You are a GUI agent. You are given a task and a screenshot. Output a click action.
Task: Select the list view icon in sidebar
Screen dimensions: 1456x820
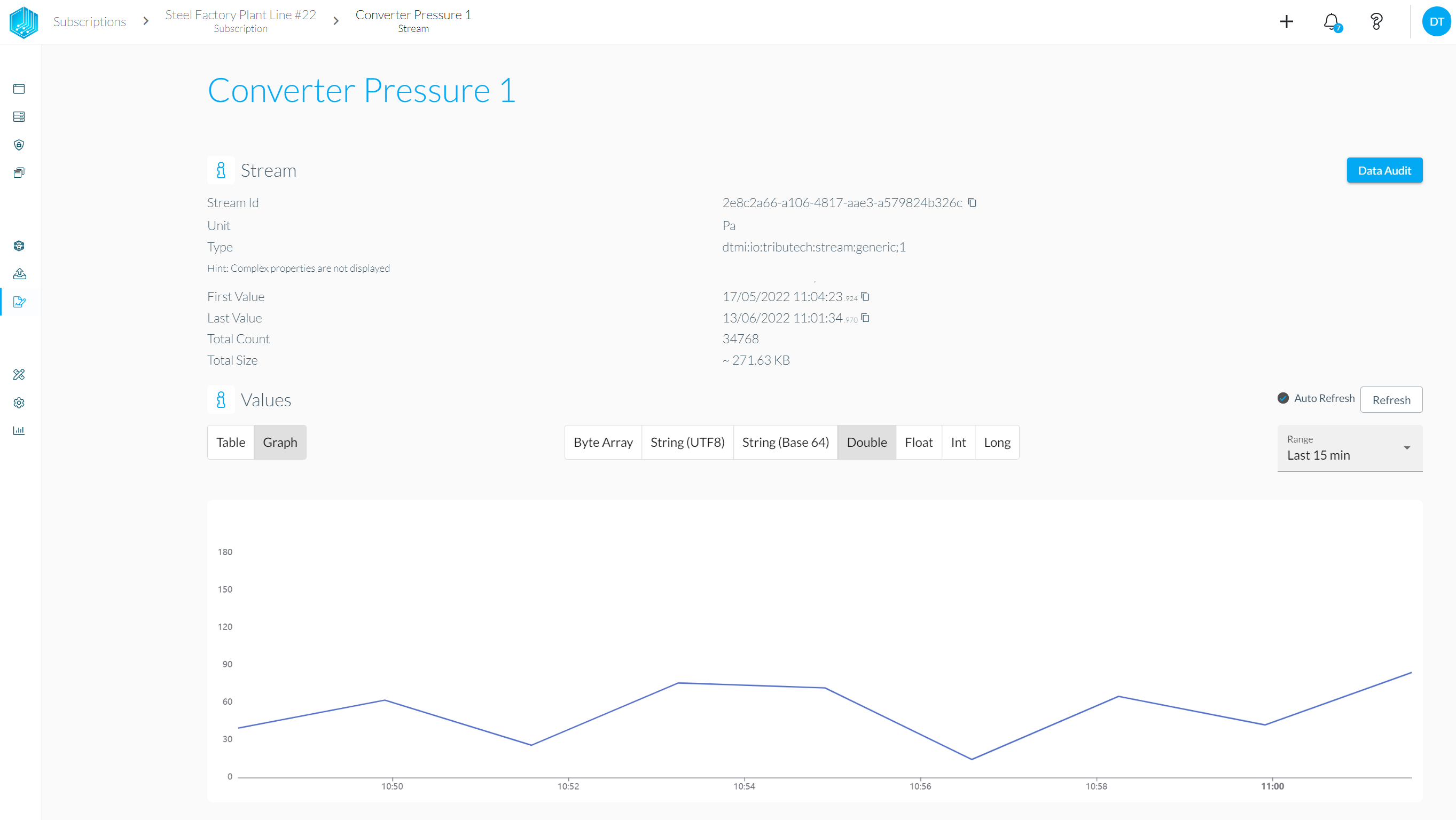coord(19,116)
